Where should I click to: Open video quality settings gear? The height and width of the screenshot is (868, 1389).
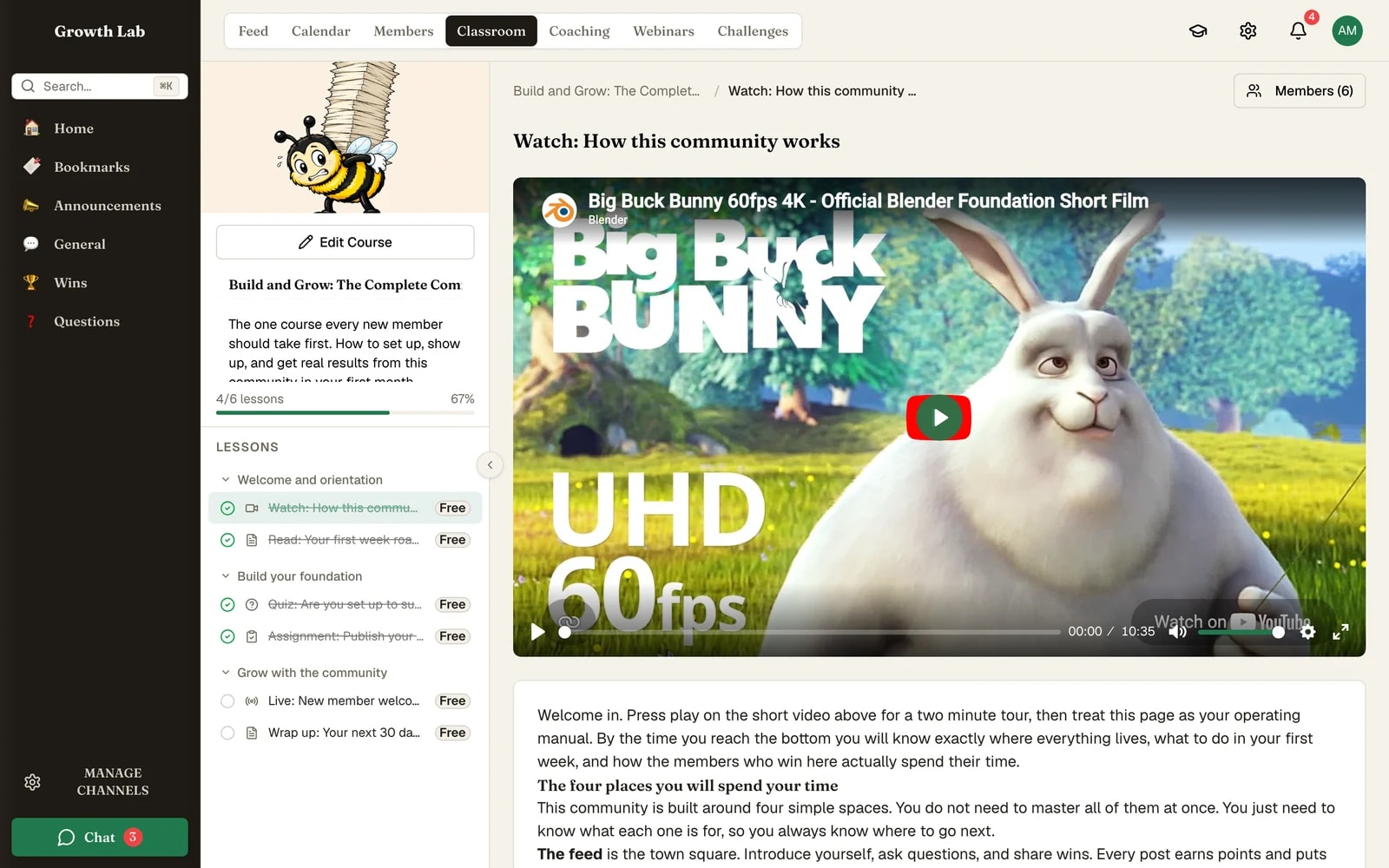(x=1308, y=632)
